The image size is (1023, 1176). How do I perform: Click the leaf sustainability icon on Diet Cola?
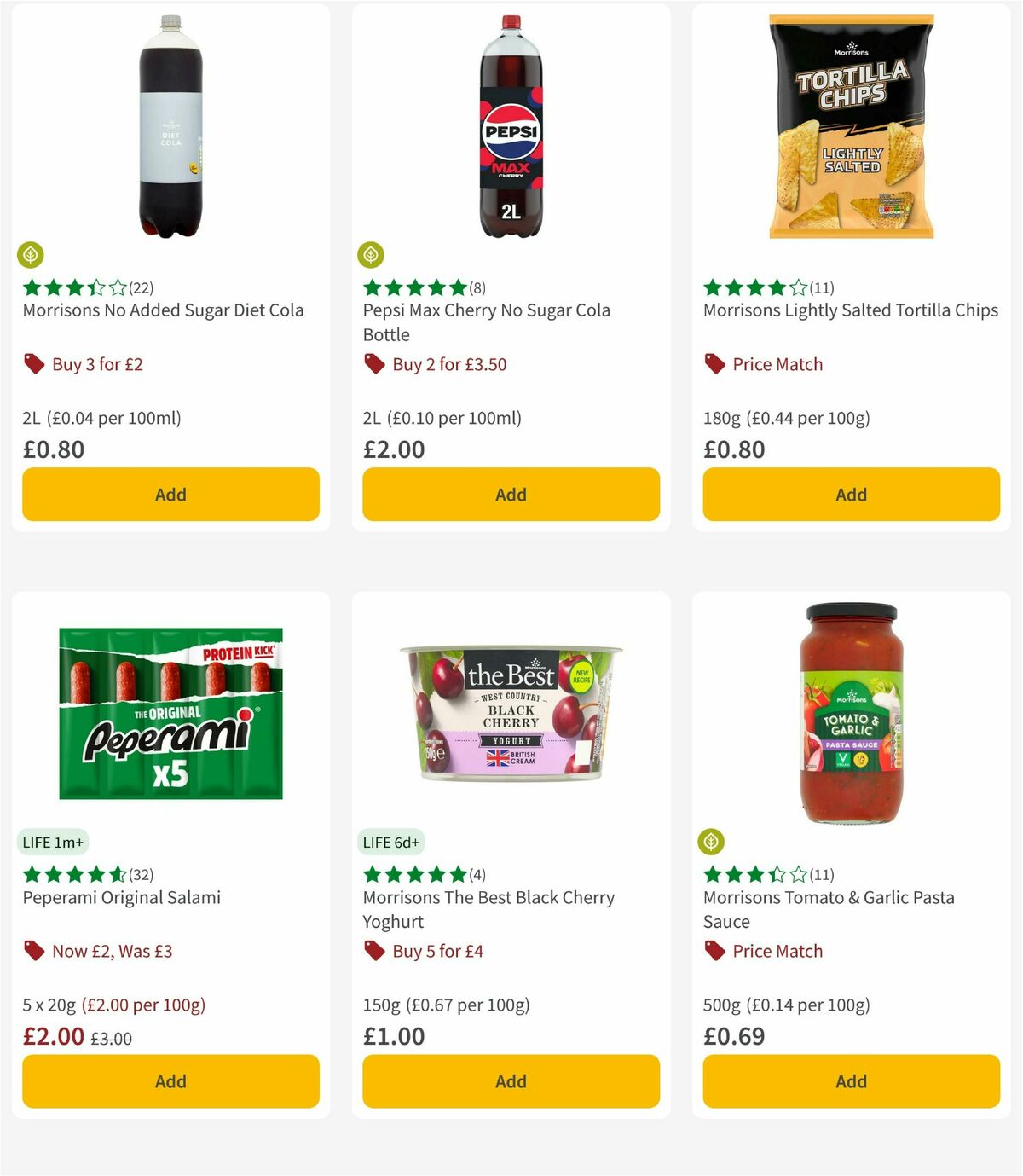[30, 255]
